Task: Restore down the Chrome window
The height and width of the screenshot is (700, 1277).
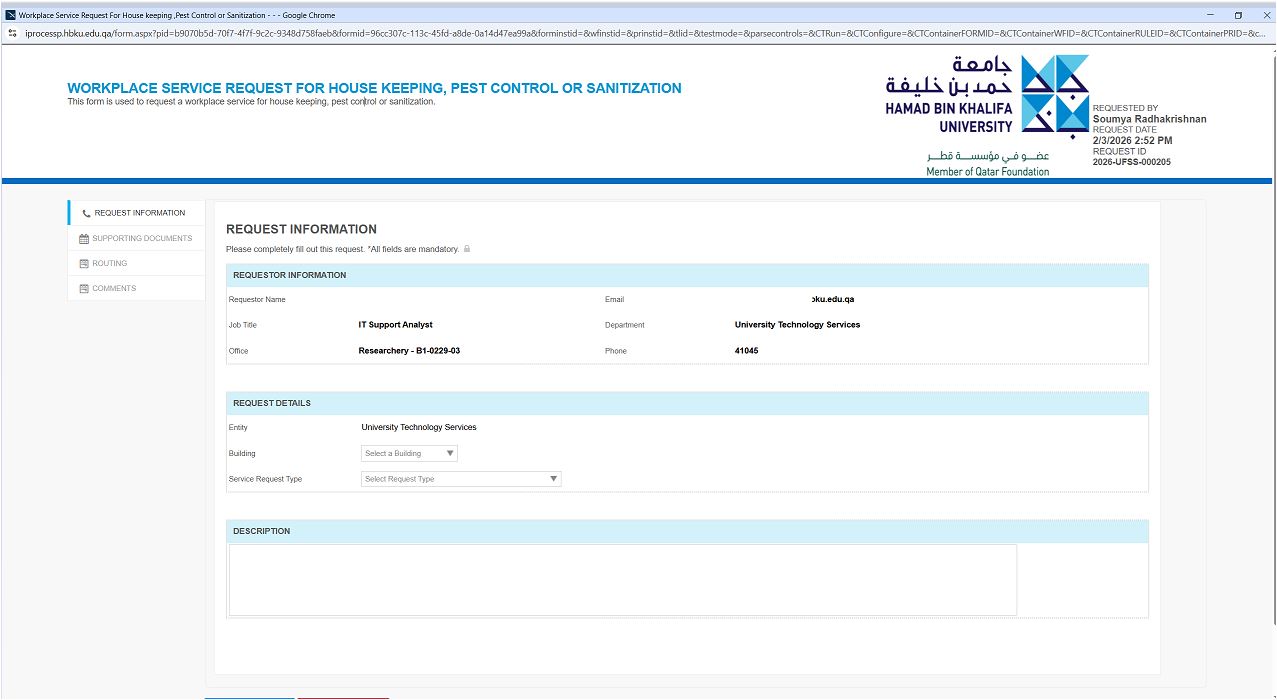Action: point(1238,15)
